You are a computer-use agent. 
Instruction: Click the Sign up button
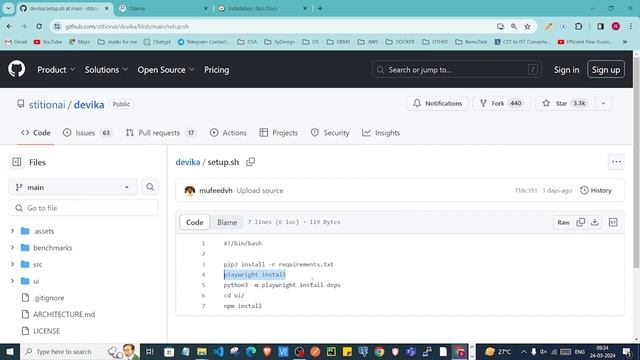606,70
